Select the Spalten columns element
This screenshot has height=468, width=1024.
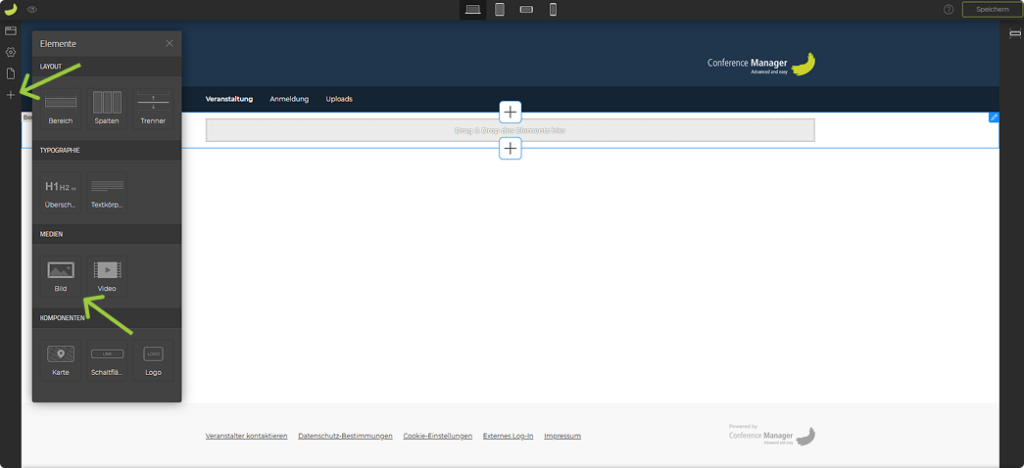click(x=107, y=109)
